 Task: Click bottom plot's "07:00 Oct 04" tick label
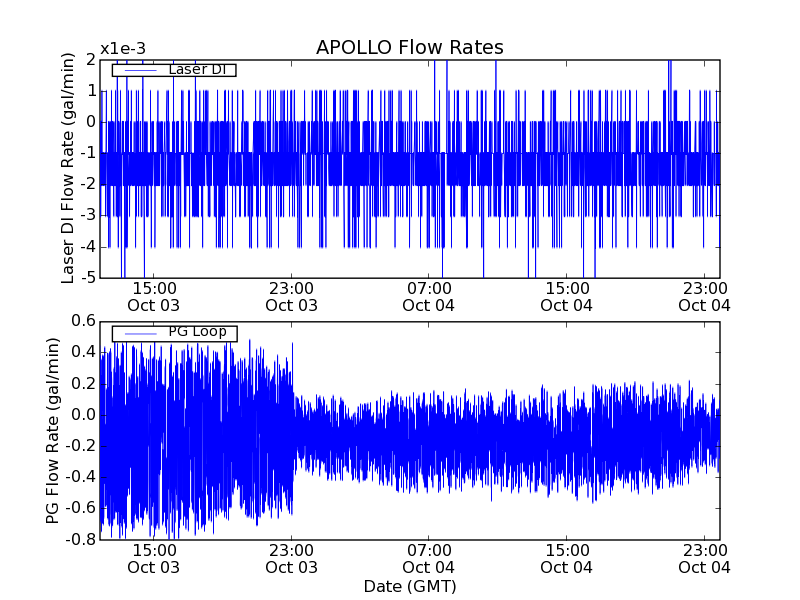[430, 559]
